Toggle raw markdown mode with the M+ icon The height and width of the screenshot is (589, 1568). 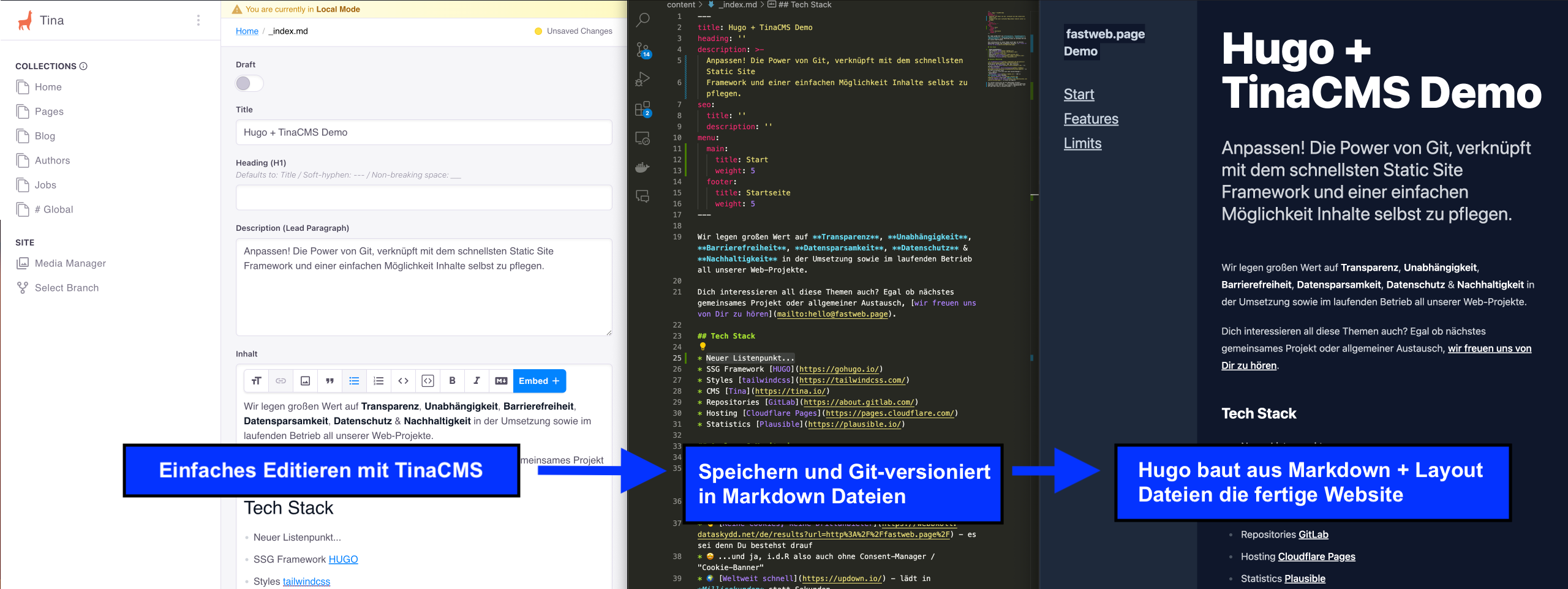pos(501,380)
